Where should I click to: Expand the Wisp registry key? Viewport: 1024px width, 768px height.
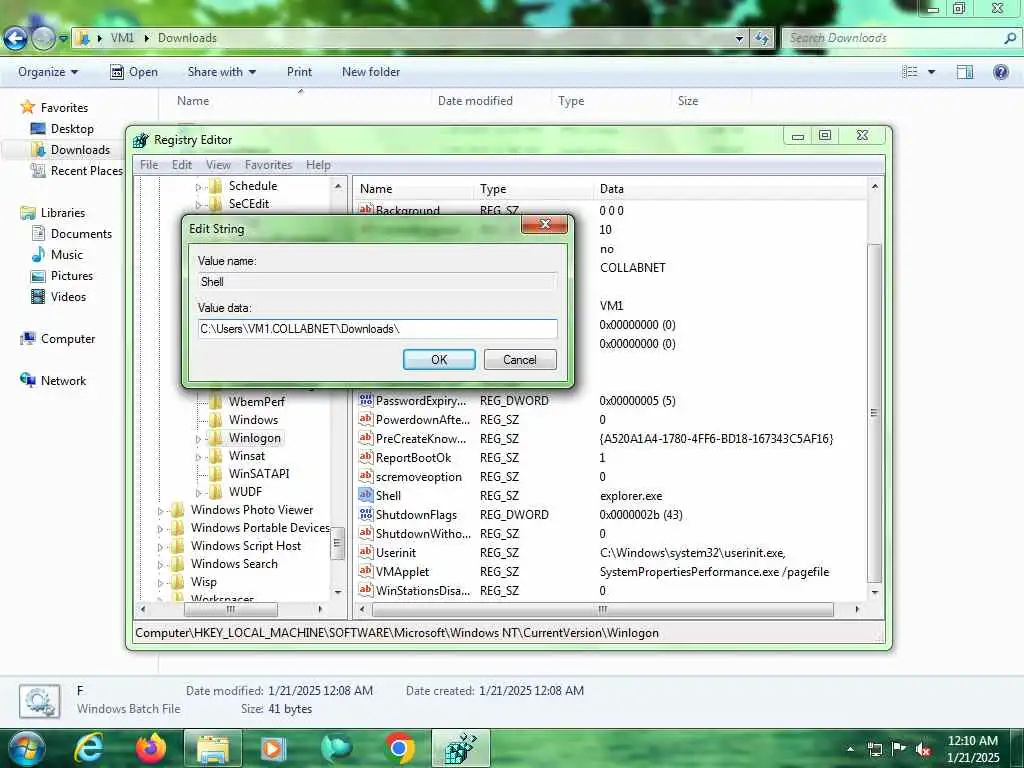[x=161, y=583]
